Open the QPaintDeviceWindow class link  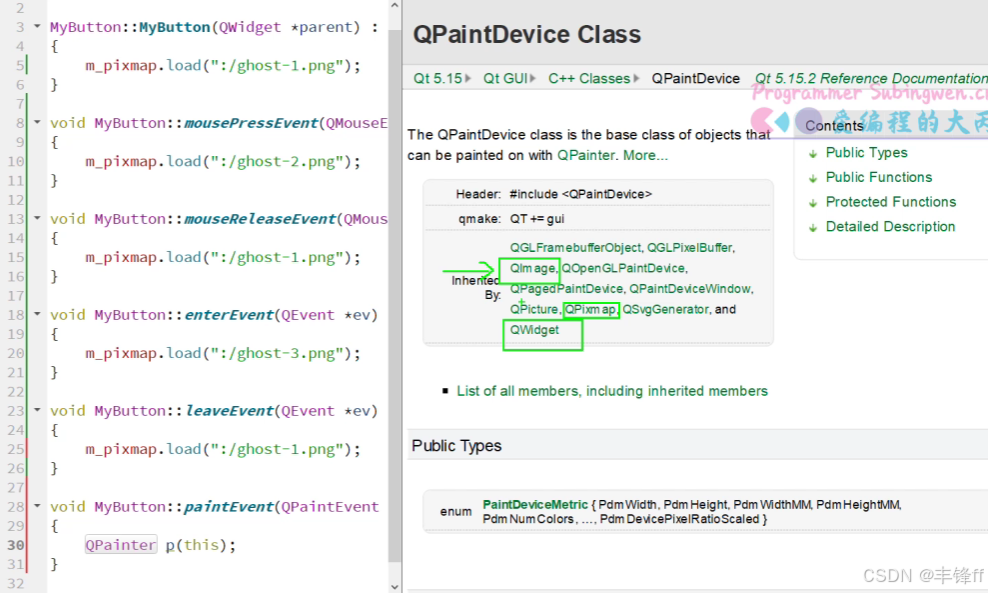point(690,289)
